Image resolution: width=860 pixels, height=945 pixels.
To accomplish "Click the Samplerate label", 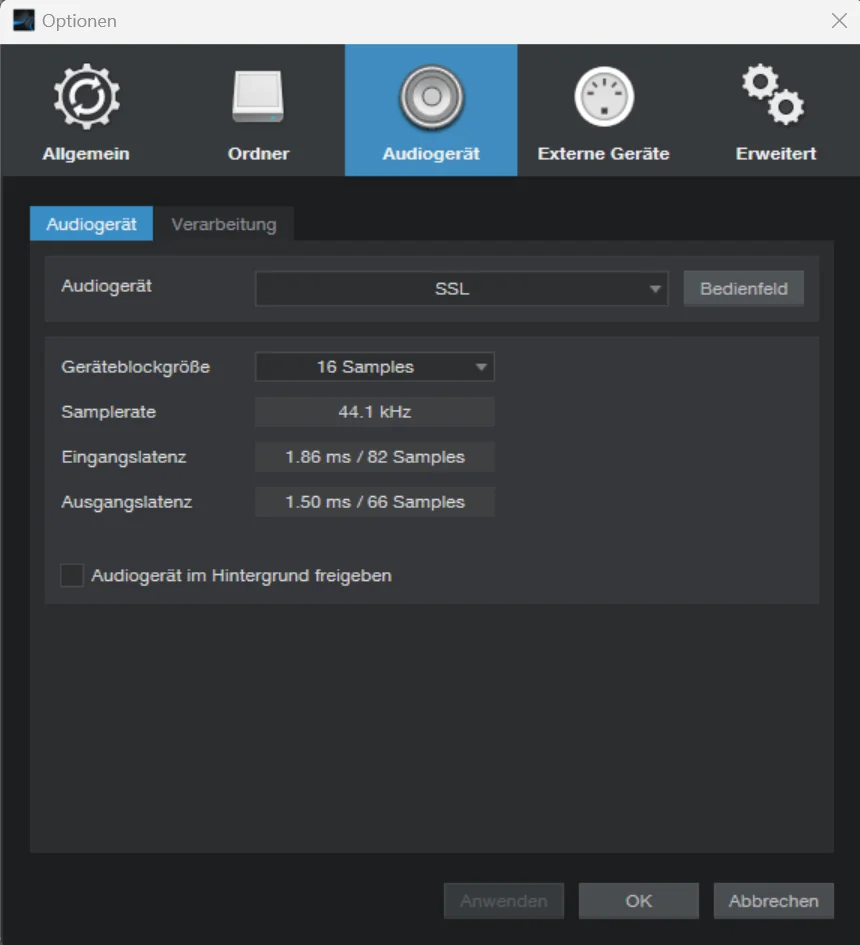I will 108,412.
